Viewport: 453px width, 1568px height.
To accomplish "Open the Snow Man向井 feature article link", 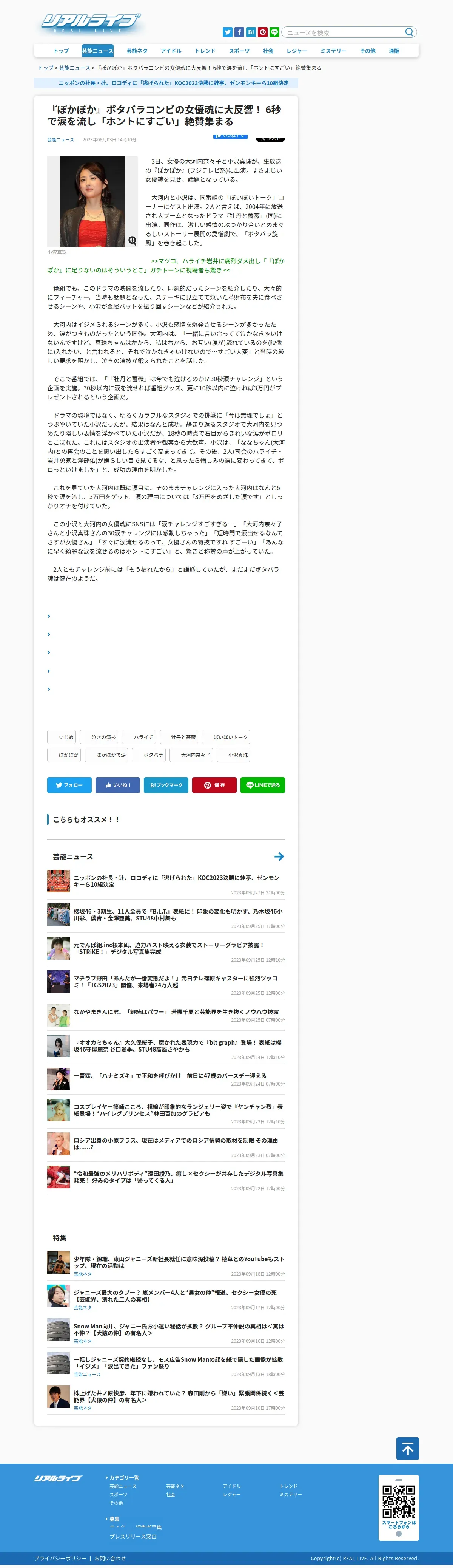I will 179,1329.
